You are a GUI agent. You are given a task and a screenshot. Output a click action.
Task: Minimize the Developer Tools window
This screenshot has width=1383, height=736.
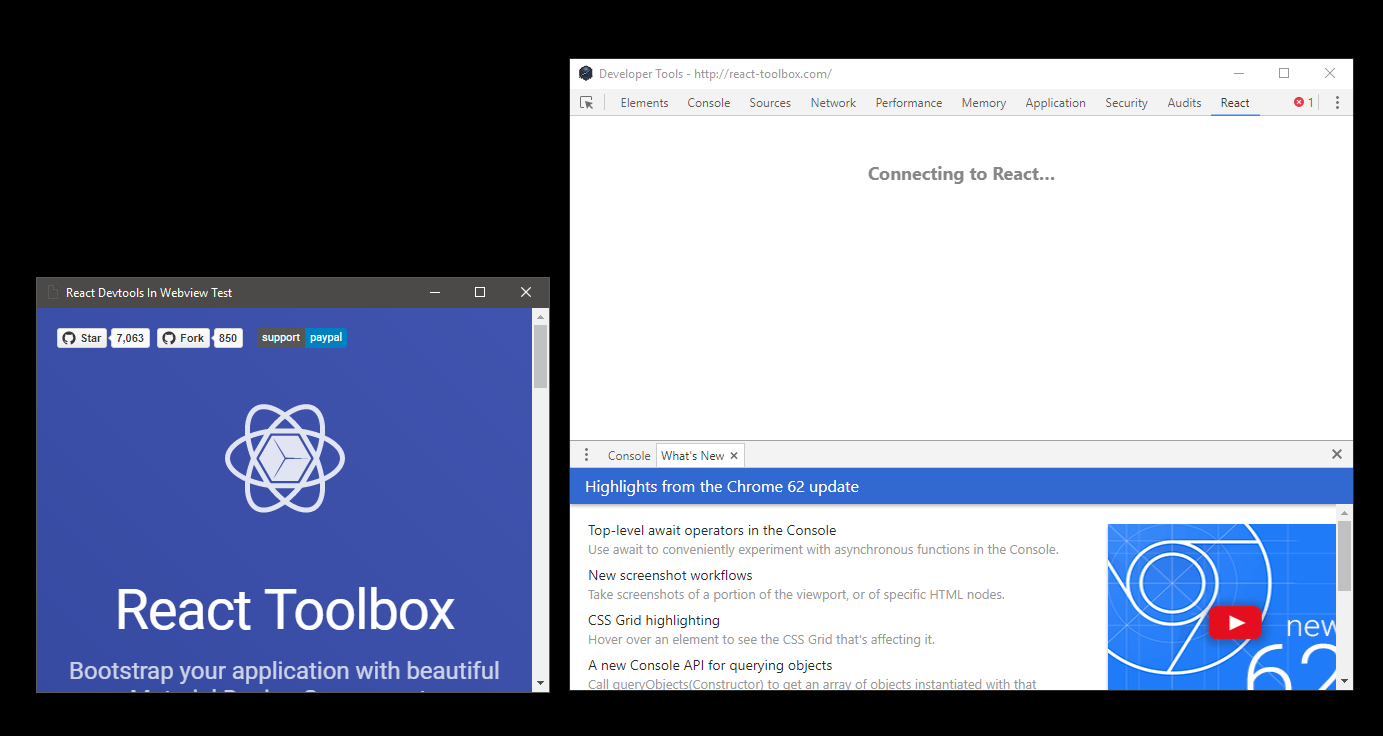[1239, 73]
